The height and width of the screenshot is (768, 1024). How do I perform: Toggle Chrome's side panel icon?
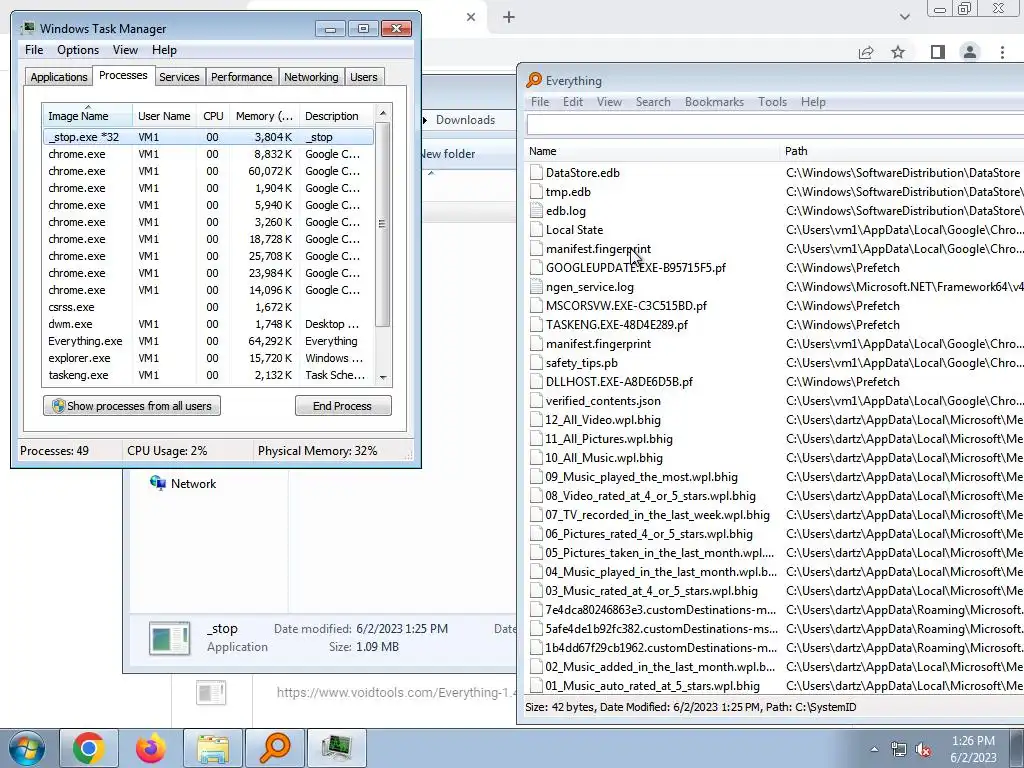point(938,52)
